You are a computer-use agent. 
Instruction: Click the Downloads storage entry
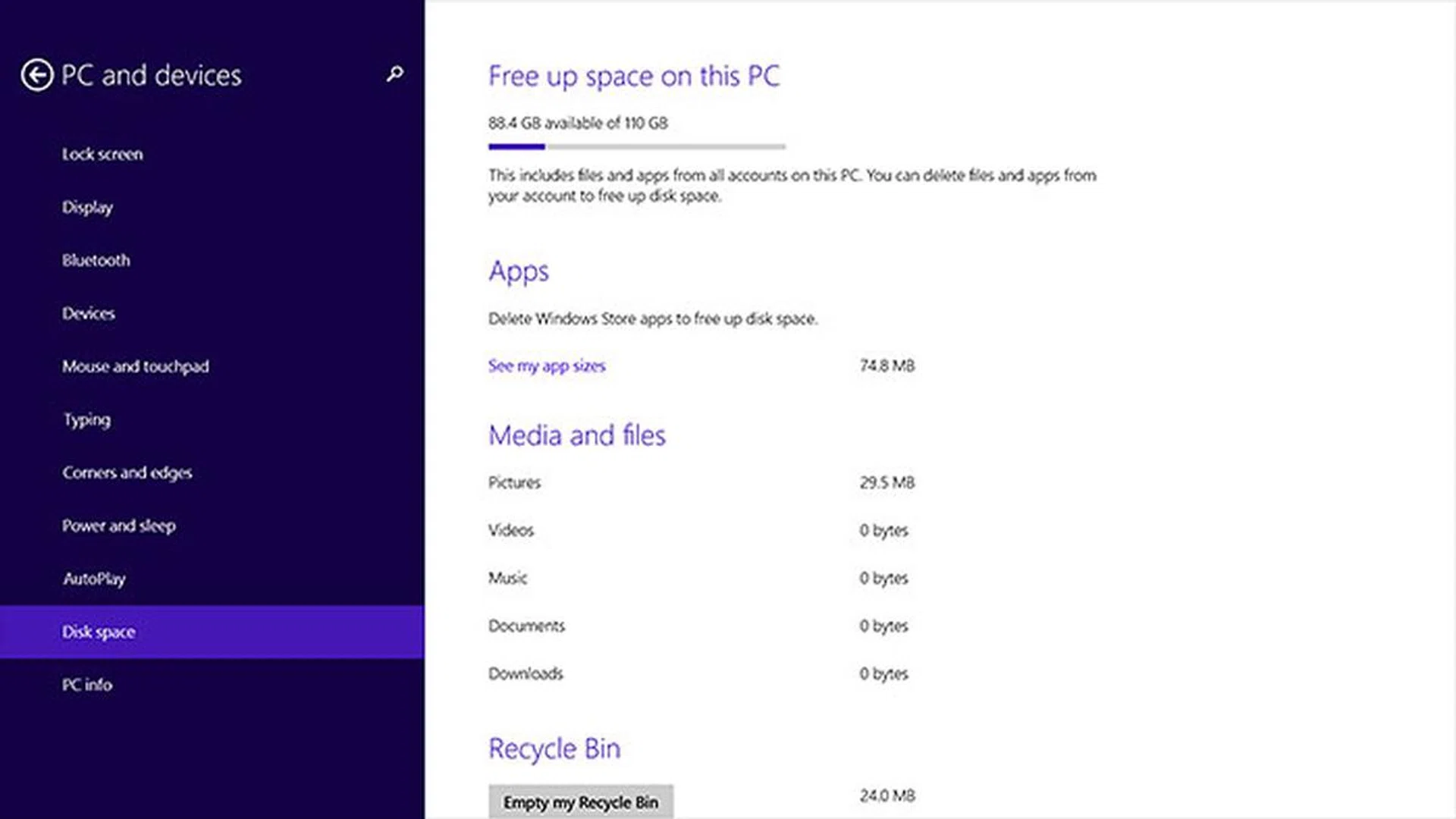(x=526, y=673)
